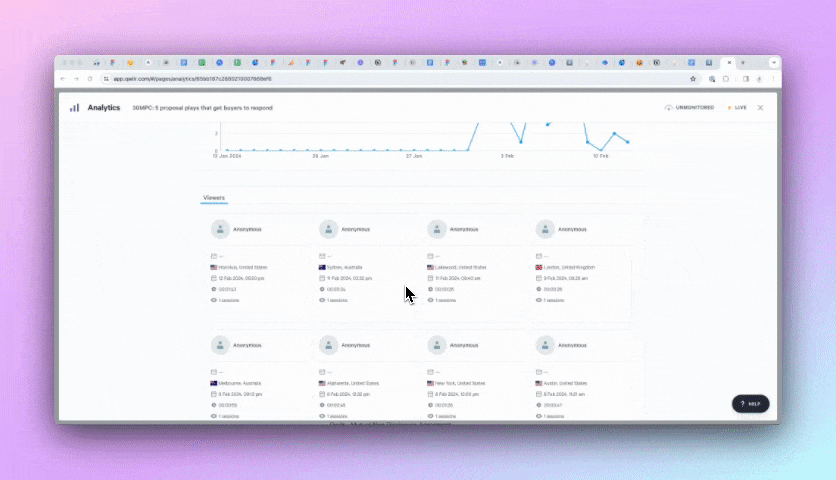This screenshot has height=480, width=836.
Task: Expand the tab search dropdown arrow
Action: tap(774, 62)
